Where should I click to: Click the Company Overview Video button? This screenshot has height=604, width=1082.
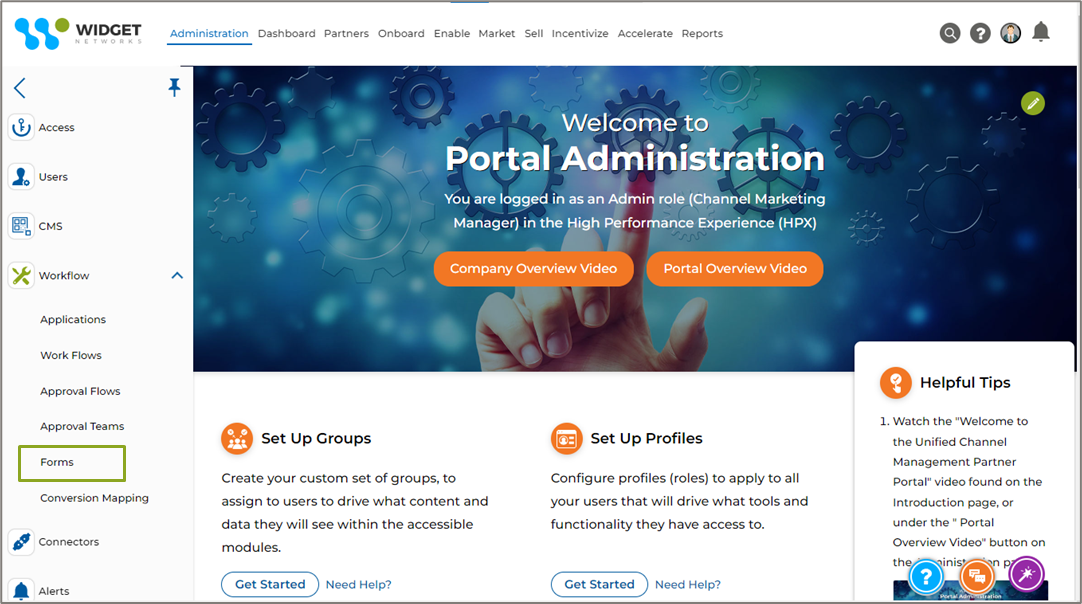(533, 269)
